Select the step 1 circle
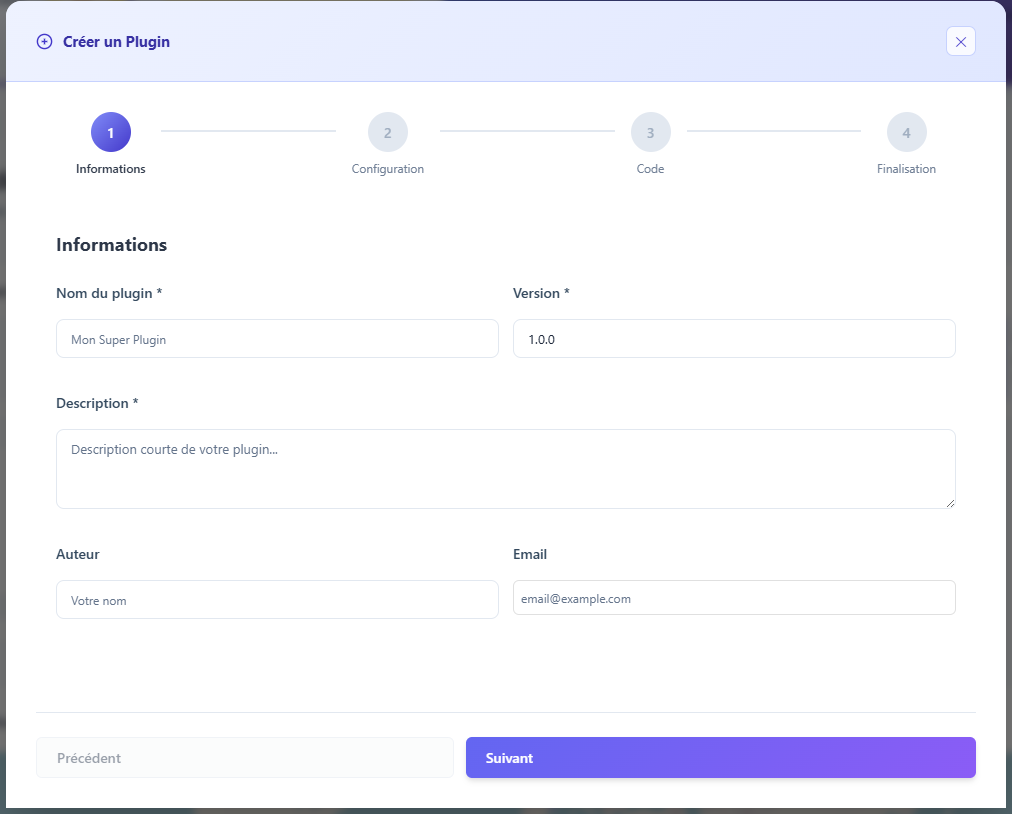The height and width of the screenshot is (814, 1012). (x=111, y=132)
